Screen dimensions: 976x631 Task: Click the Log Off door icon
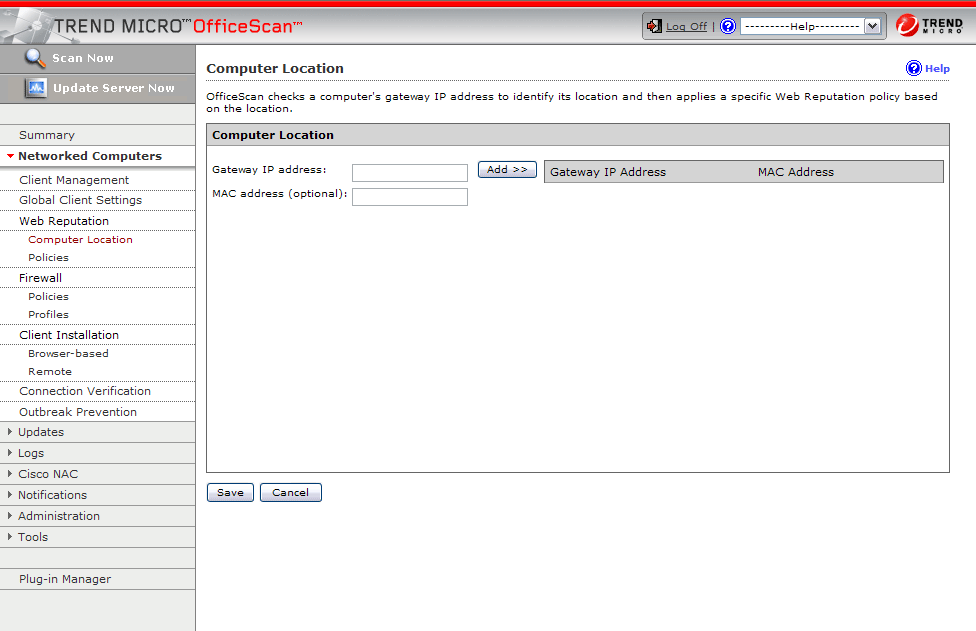tap(654, 26)
